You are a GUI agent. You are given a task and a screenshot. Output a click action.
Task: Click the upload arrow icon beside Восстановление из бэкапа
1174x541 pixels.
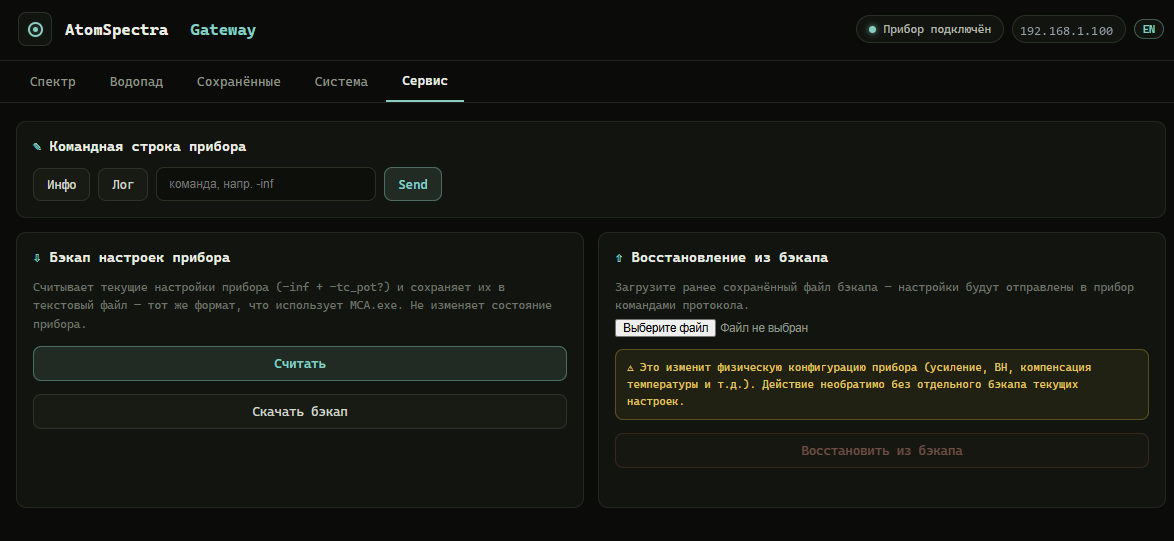[x=619, y=257]
